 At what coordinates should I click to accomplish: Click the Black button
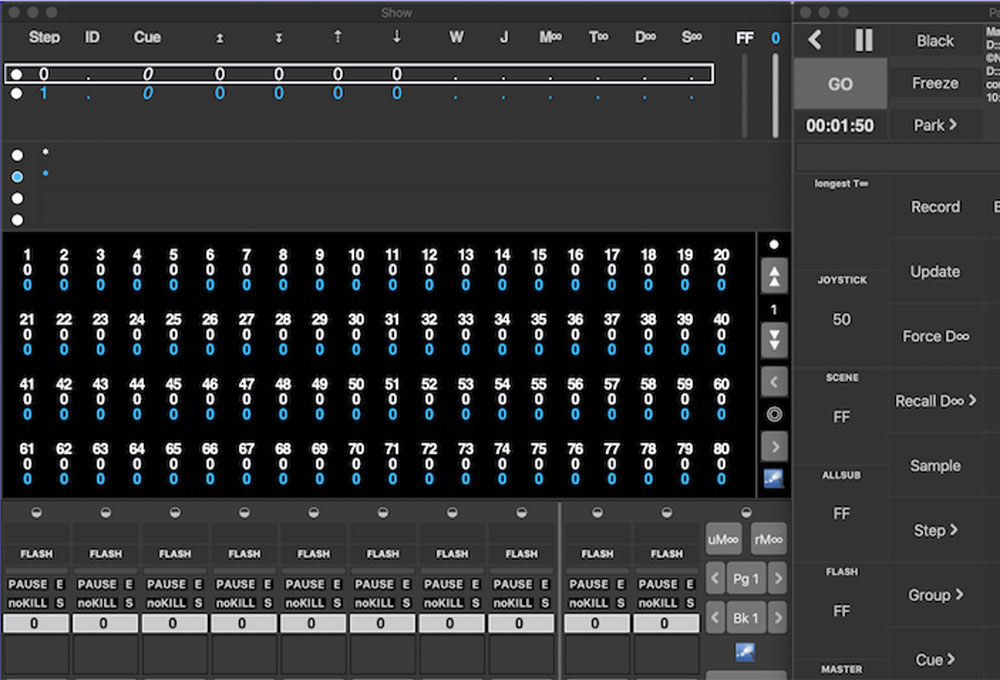(935, 41)
